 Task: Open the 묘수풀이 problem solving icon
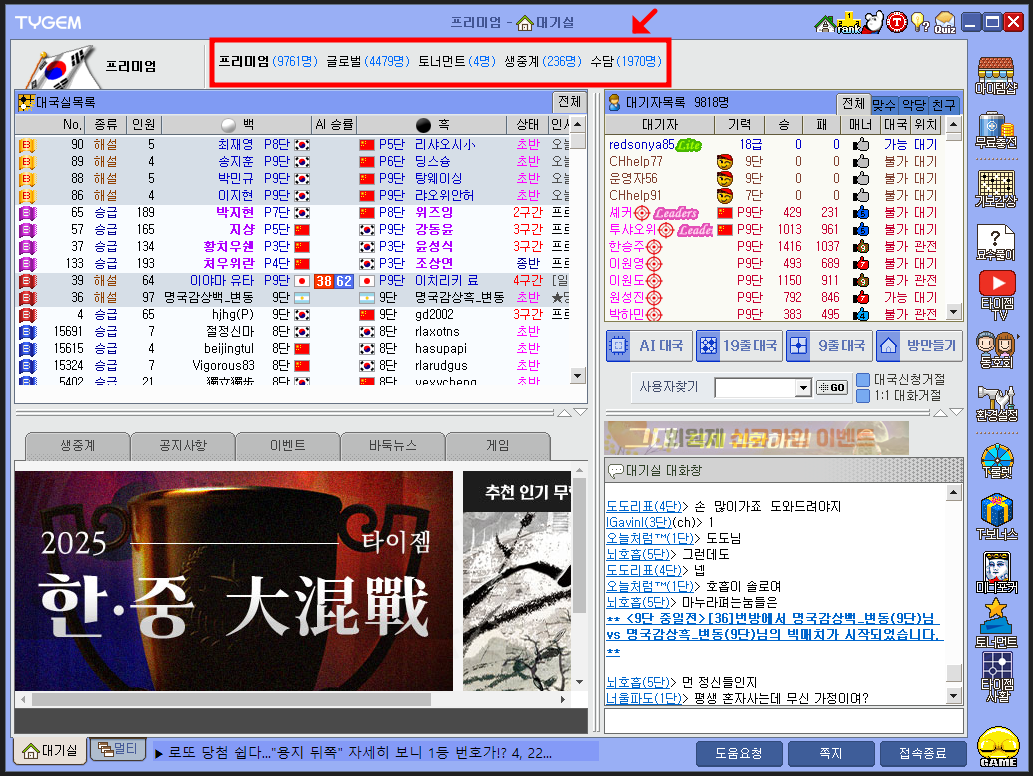996,242
